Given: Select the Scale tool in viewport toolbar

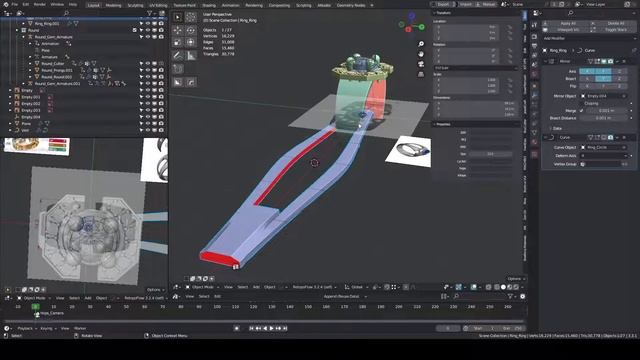Looking at the screenshot, I should pos(178,42).
